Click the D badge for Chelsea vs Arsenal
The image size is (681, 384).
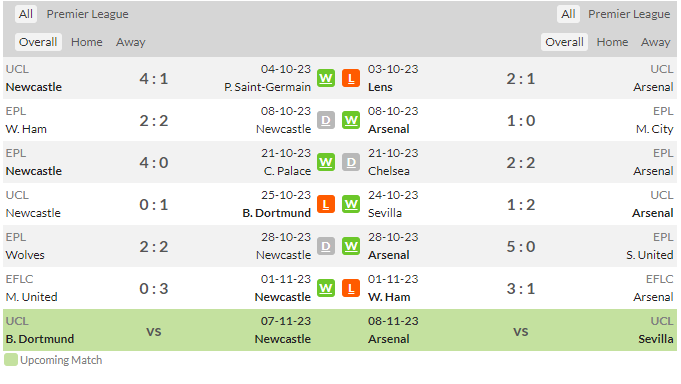click(351, 162)
